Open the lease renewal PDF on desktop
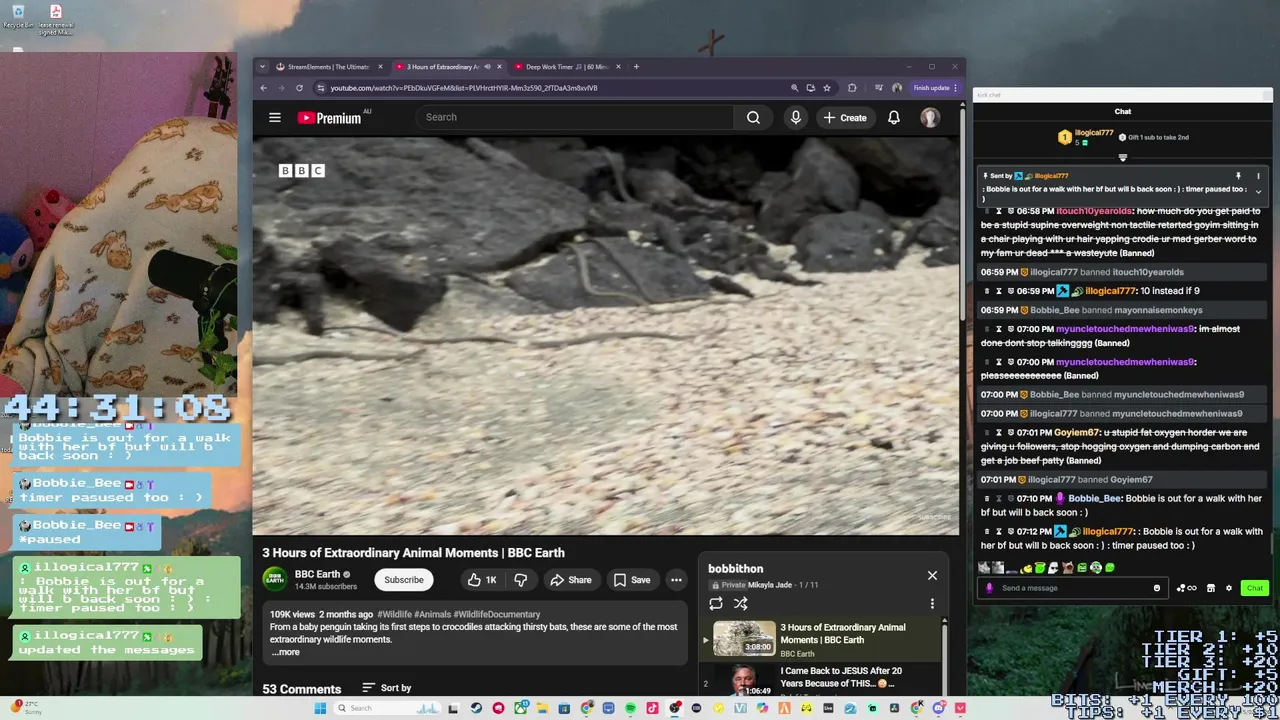This screenshot has width=1280, height=720. tap(56, 20)
